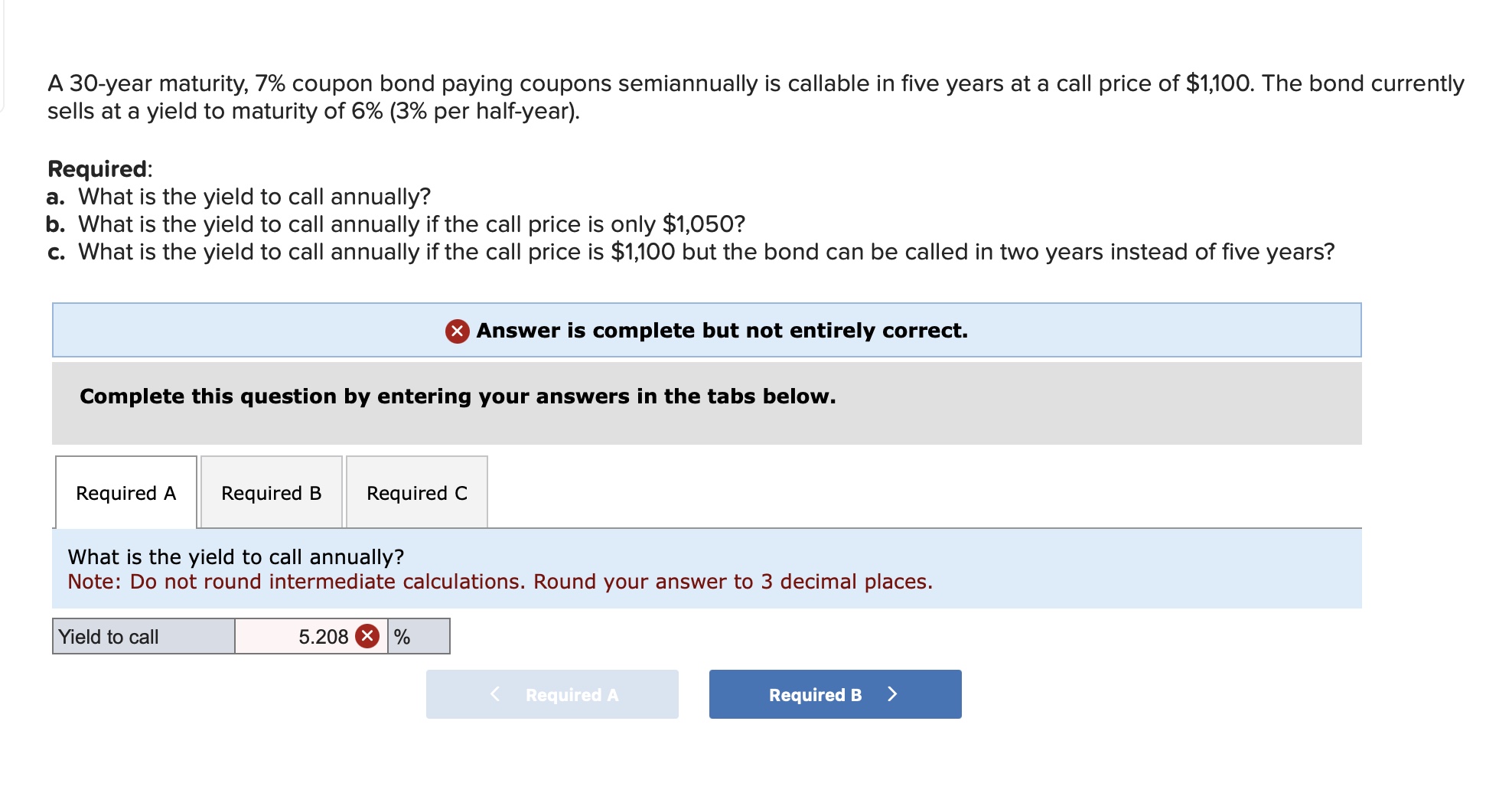Click the Yield to call label
This screenshot has height=806, width=1512.
pyautogui.click(x=109, y=636)
